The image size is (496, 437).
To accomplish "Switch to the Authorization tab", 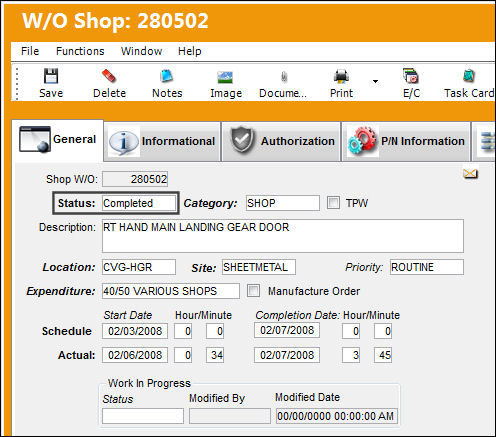I will tap(282, 141).
